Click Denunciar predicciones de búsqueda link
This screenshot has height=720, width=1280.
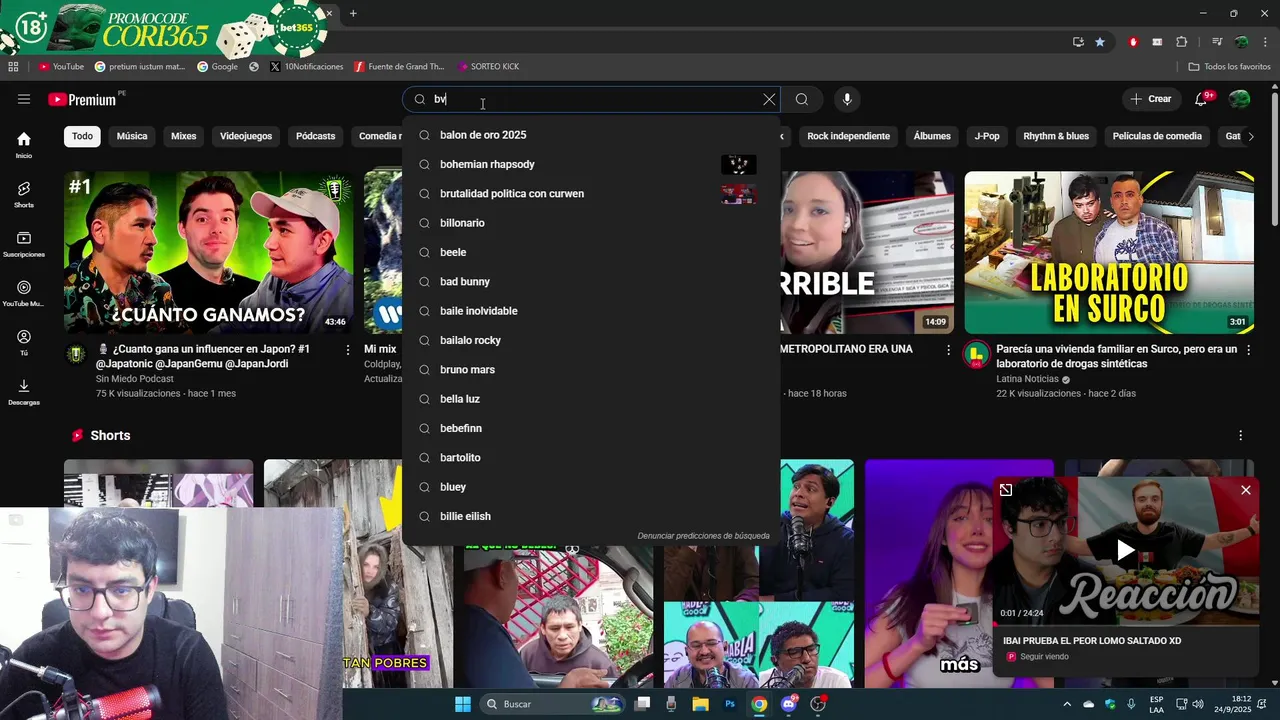704,536
